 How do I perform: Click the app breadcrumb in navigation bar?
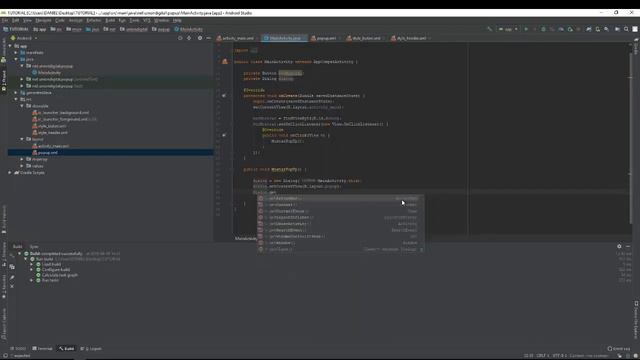coord(40,29)
